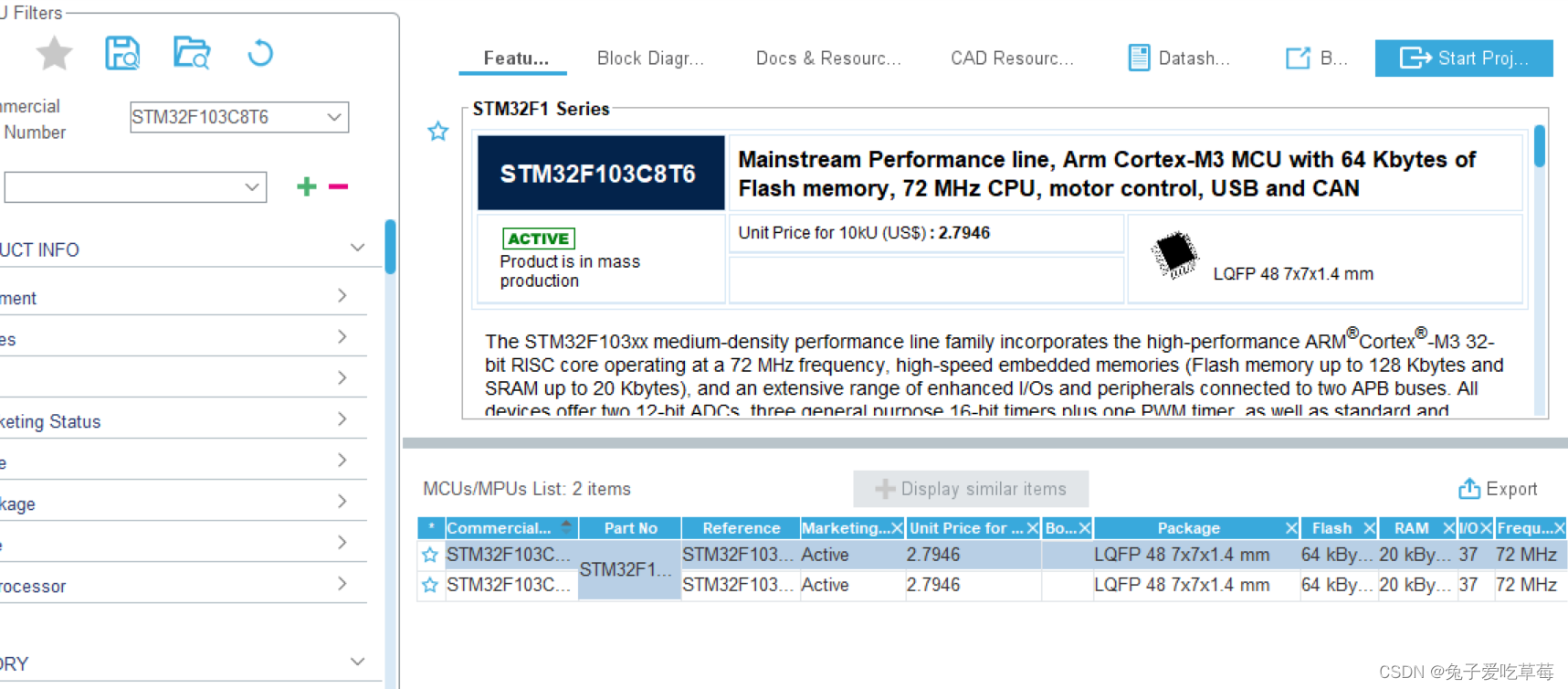Click the STM32F1 Part No cell
The image size is (1568, 689).
[x=629, y=569]
